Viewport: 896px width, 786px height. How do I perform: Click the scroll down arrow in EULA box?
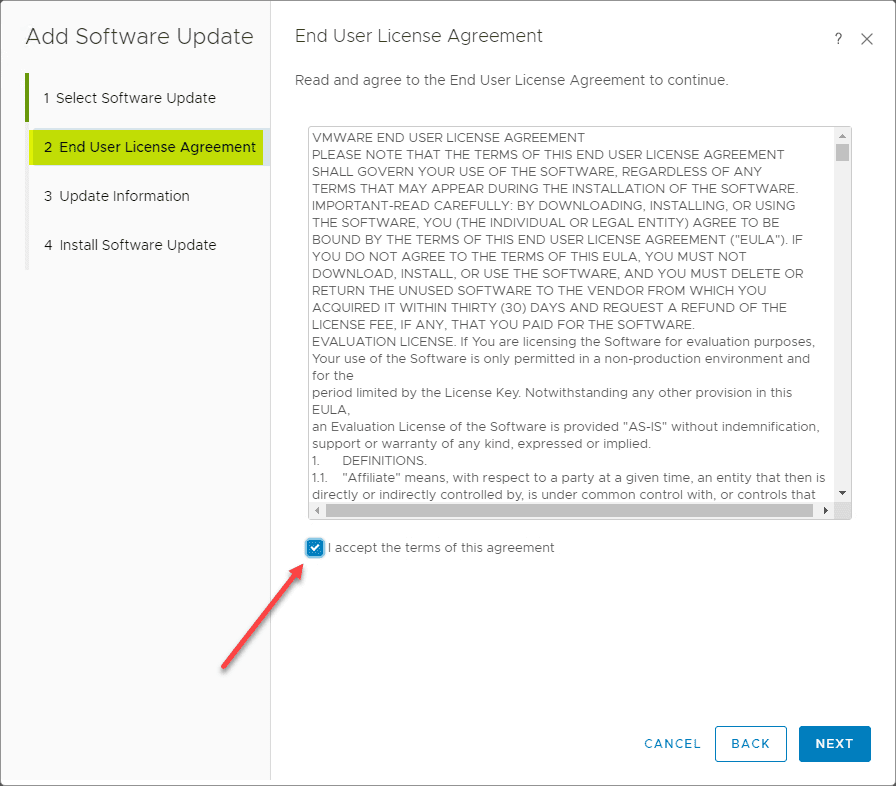tap(842, 493)
